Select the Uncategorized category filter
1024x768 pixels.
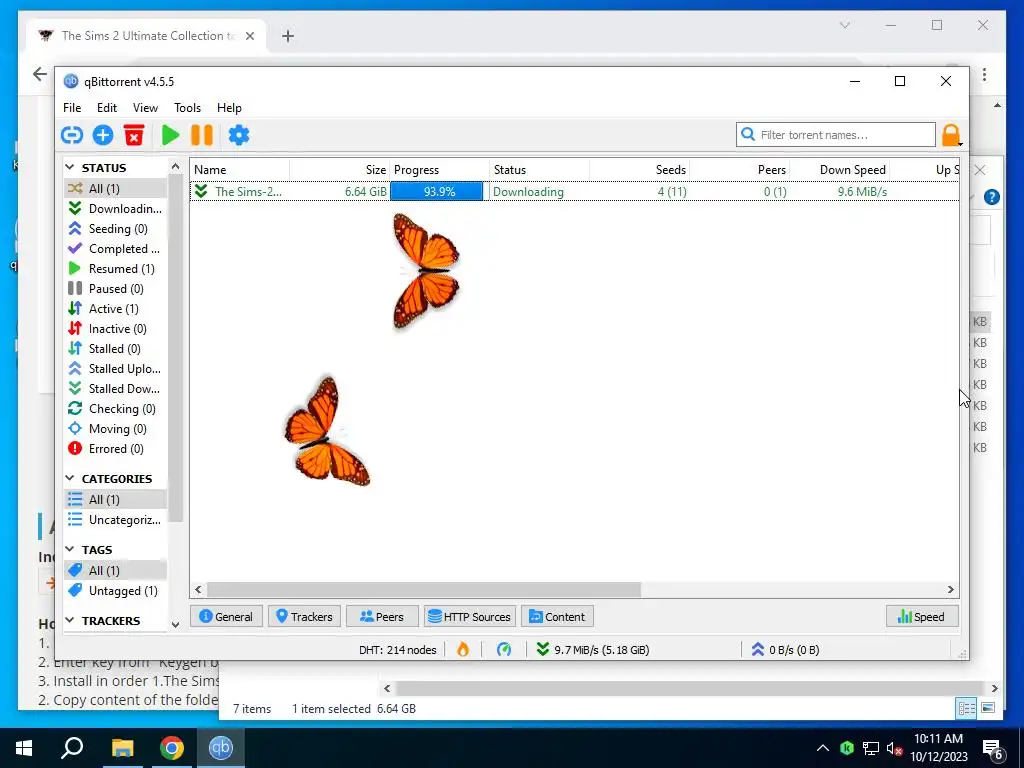click(115, 520)
